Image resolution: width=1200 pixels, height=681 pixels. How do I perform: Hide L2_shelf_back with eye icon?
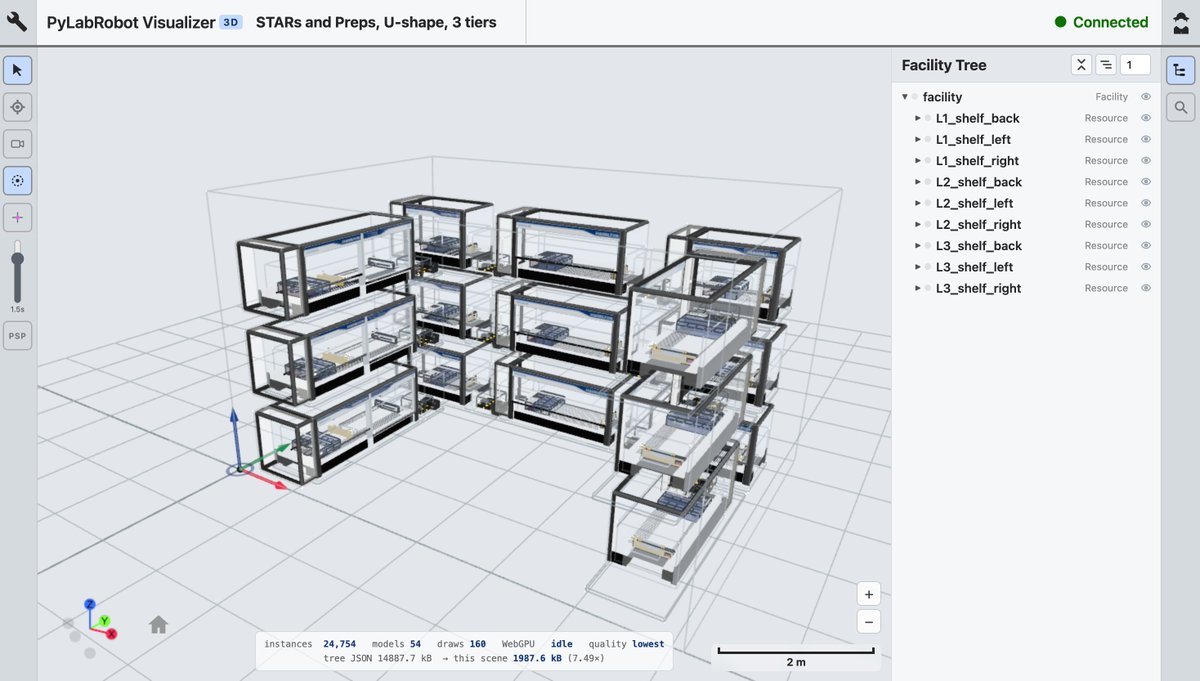[x=1146, y=182]
